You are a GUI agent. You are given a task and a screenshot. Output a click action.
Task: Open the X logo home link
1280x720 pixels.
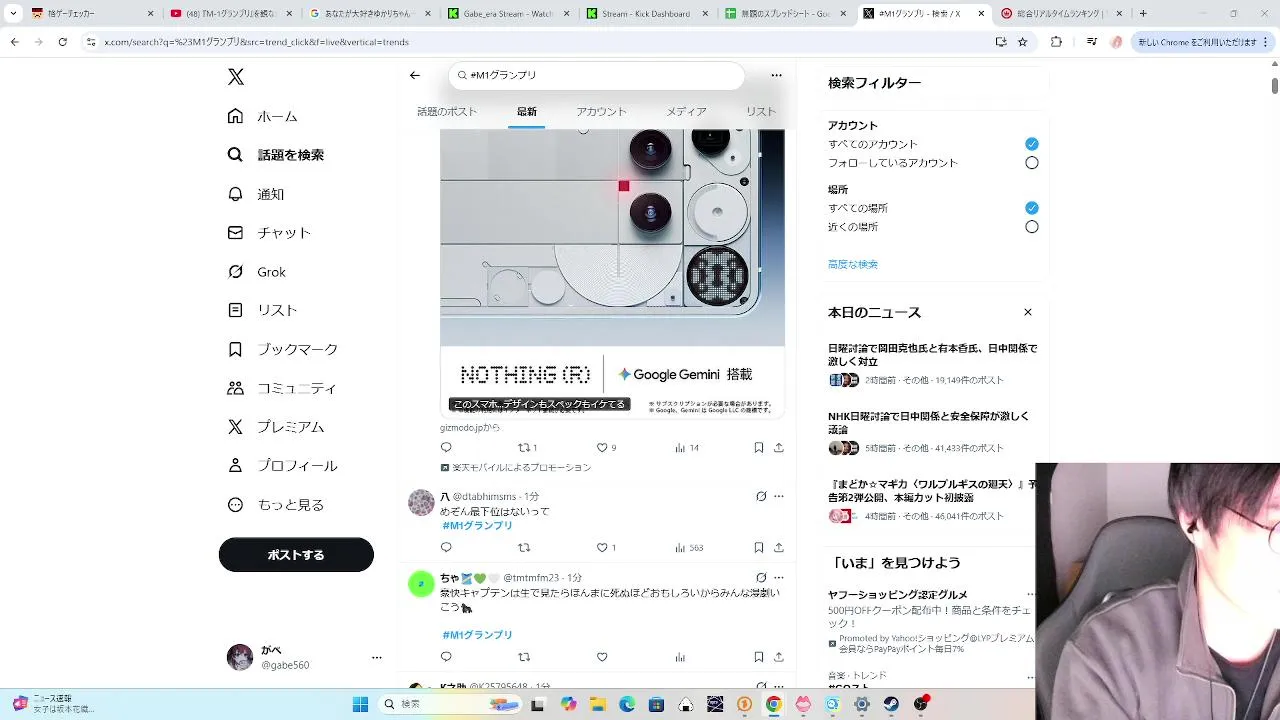click(236, 77)
